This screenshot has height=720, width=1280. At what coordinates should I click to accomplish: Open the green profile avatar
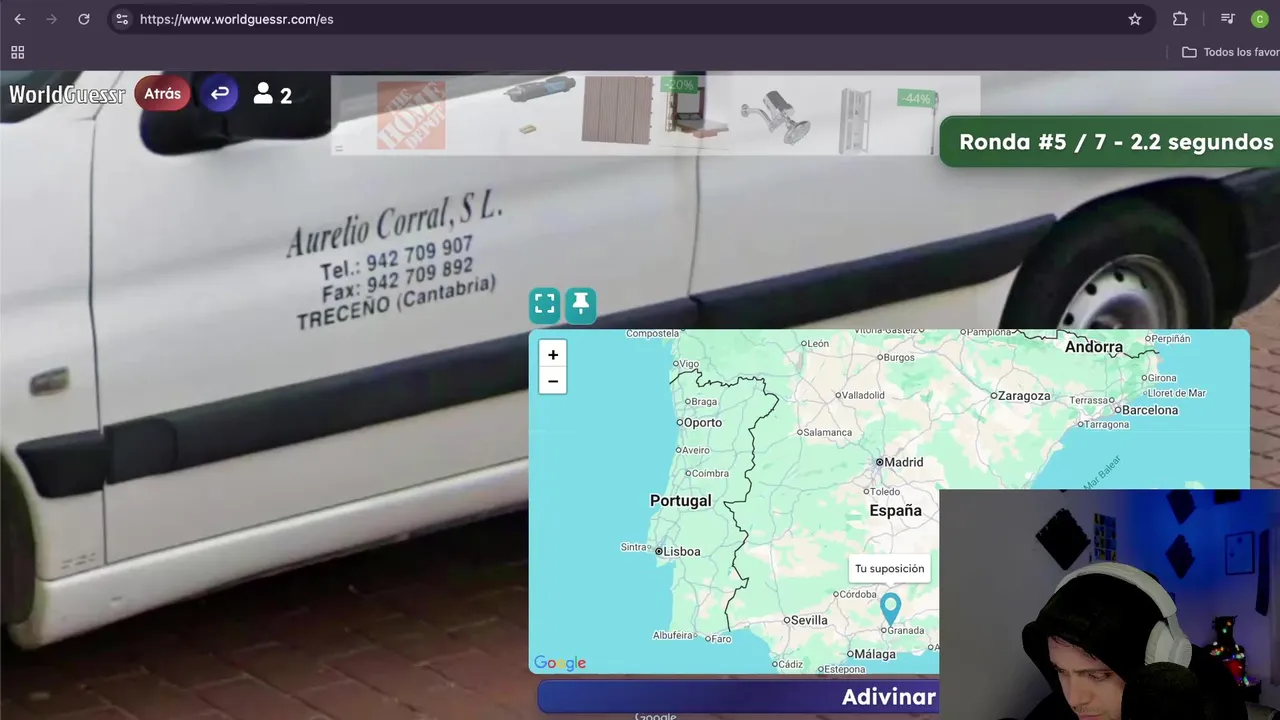click(1260, 19)
